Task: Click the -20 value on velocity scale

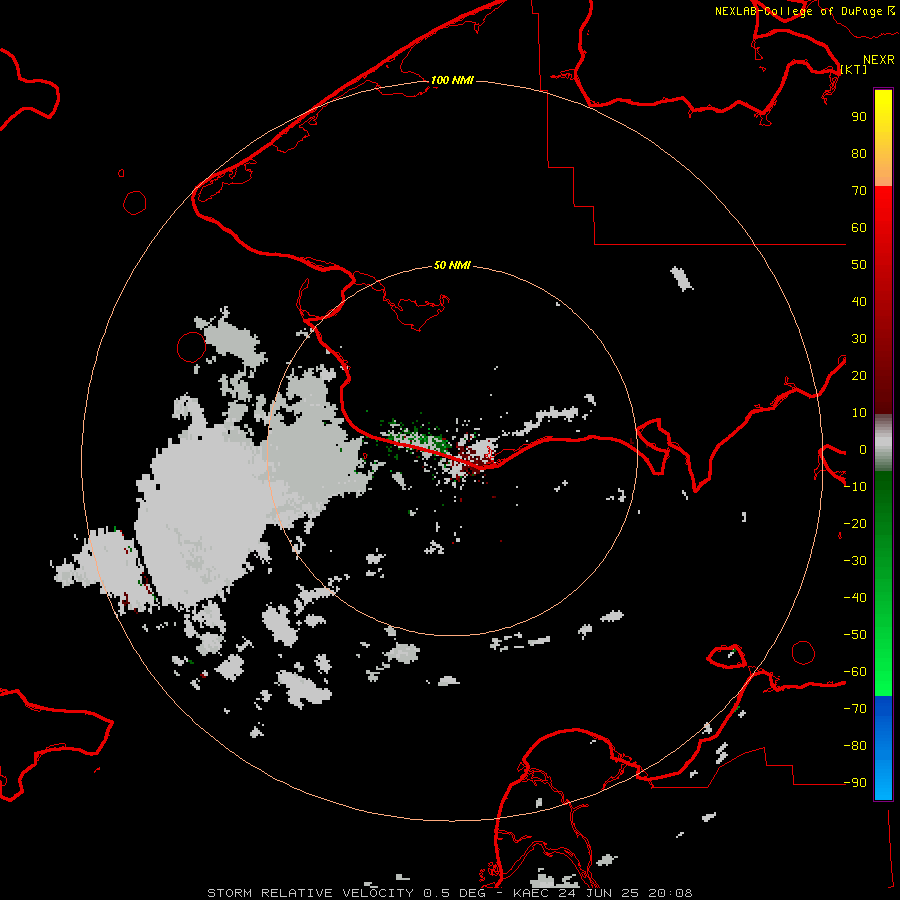Action: (x=855, y=524)
